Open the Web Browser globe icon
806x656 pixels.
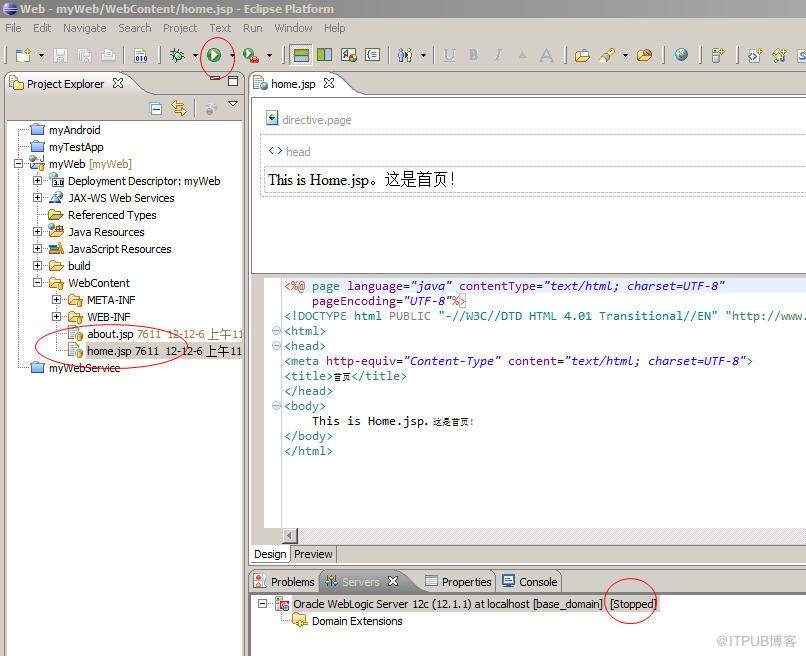click(681, 55)
